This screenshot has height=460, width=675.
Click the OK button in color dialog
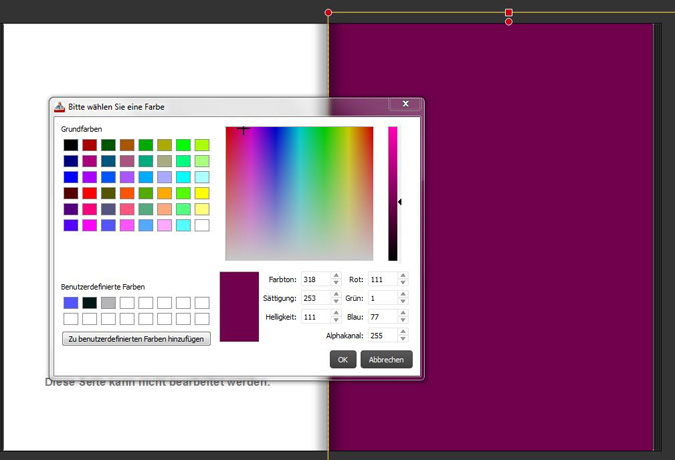point(343,360)
